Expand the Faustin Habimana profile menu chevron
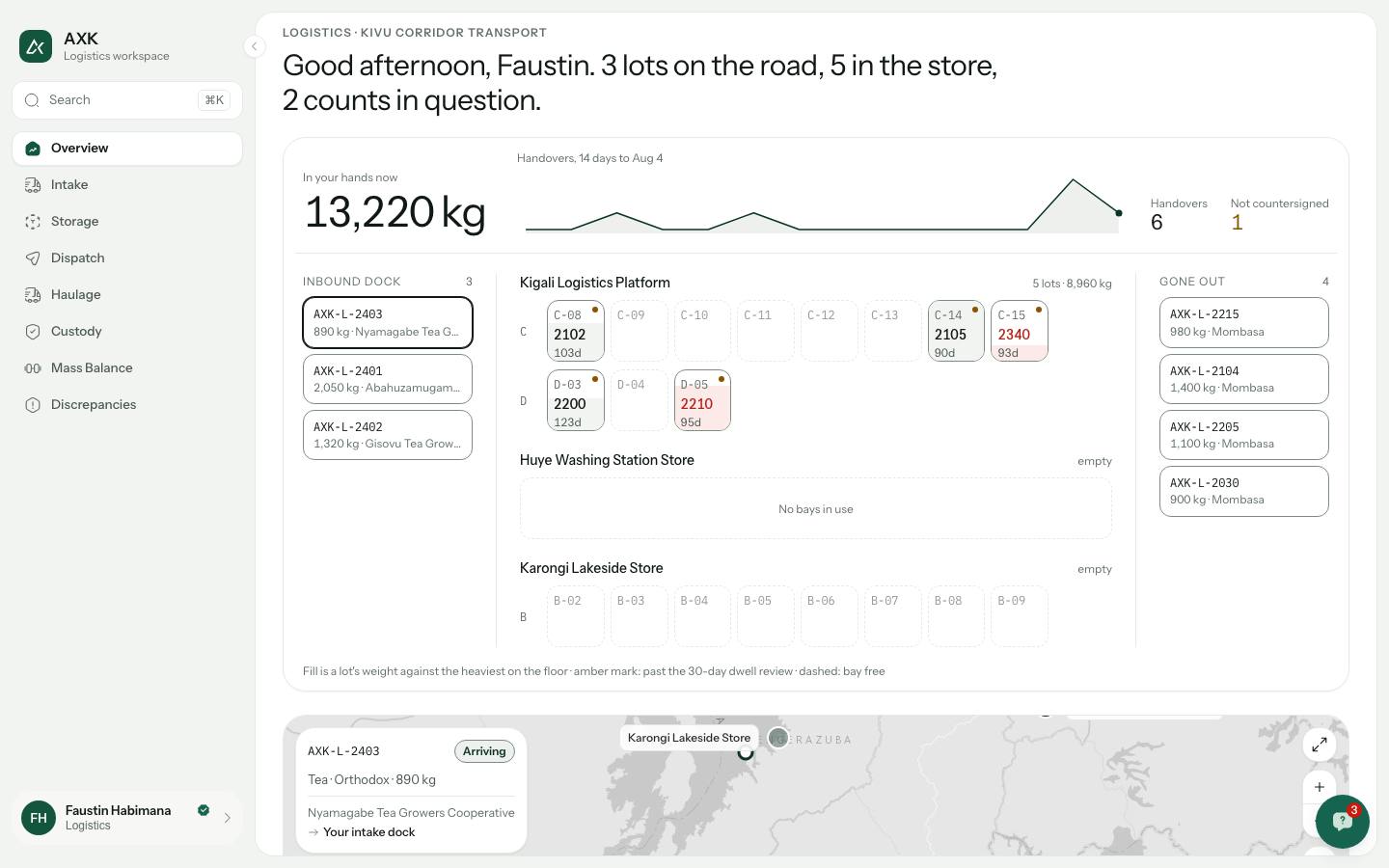The height and width of the screenshot is (868, 1389). [228, 818]
